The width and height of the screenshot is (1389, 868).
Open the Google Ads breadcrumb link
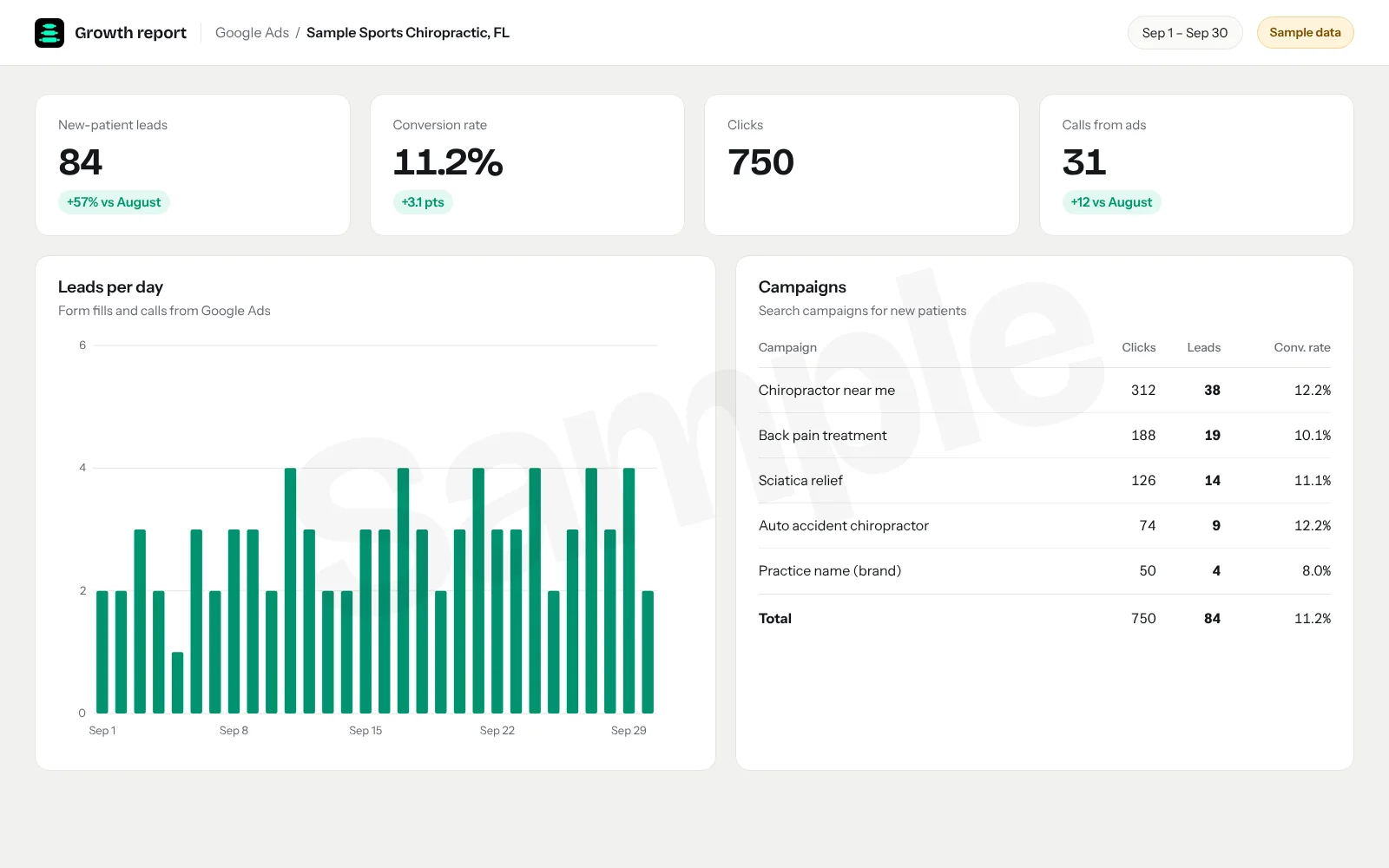(x=252, y=33)
